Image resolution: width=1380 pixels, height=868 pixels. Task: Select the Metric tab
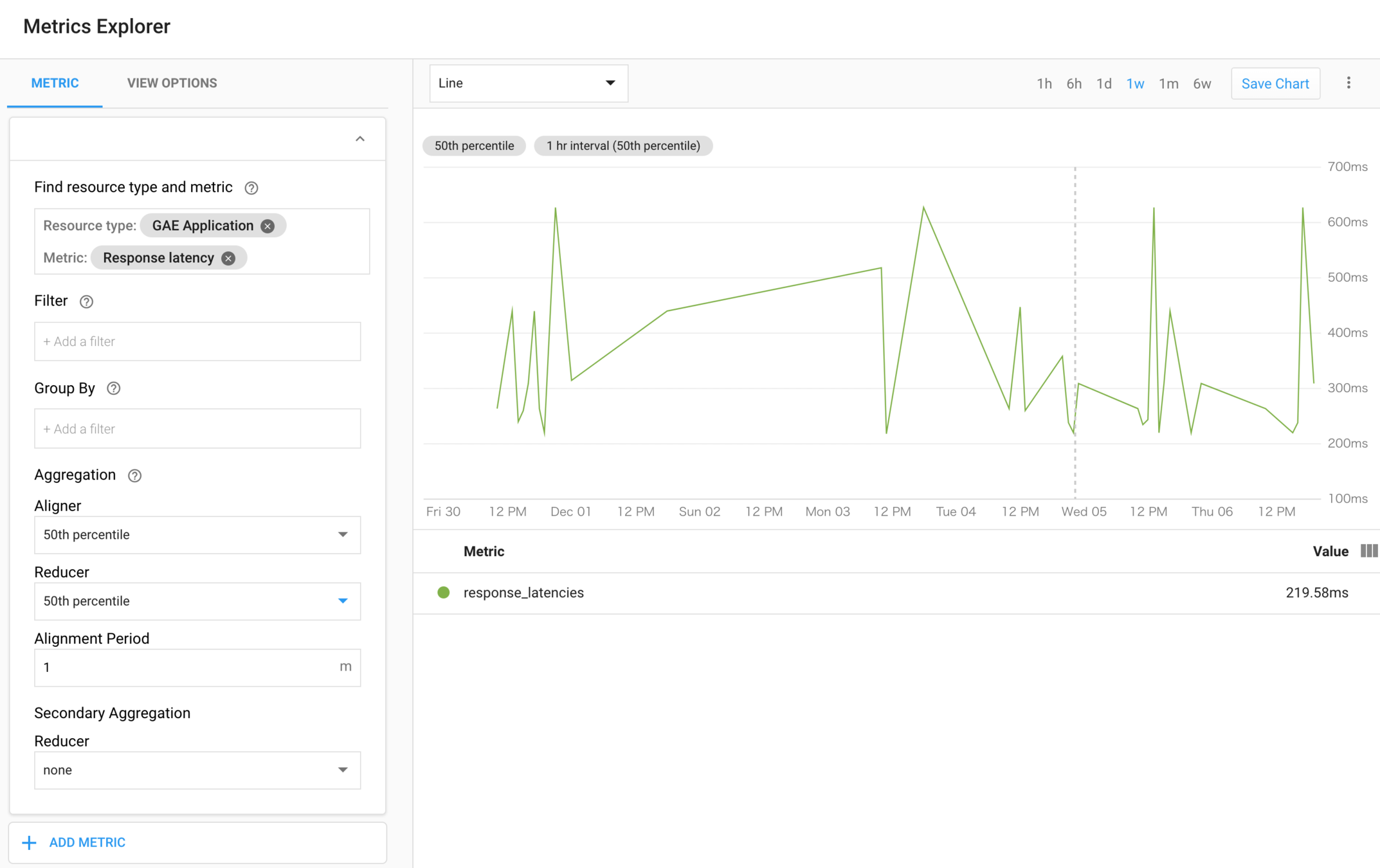pos(55,83)
